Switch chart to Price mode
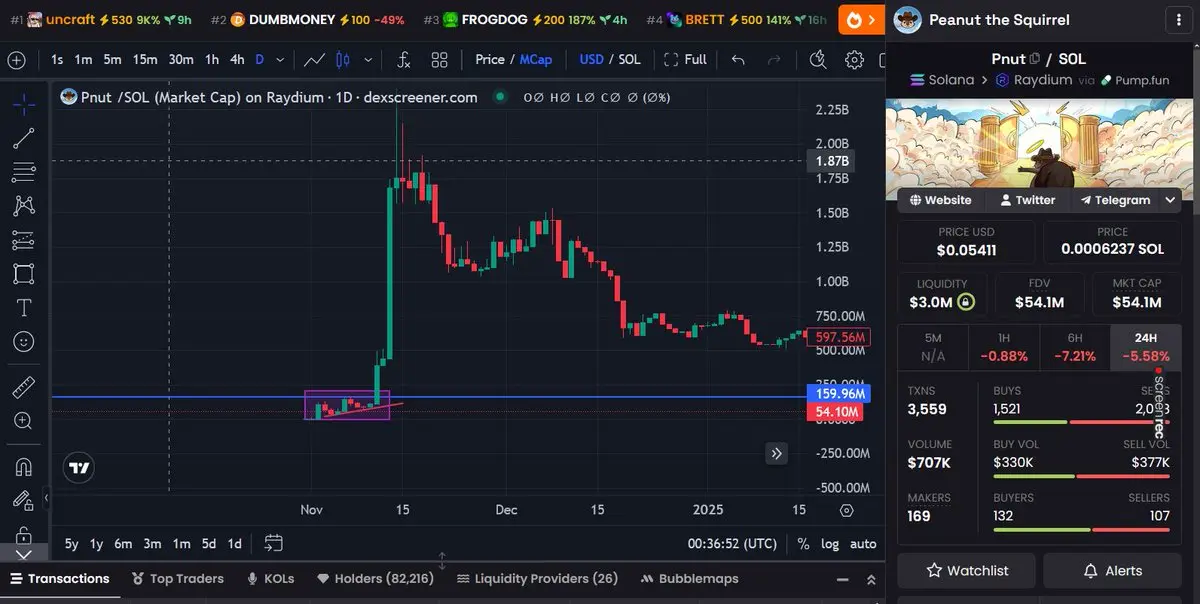This screenshot has height=604, width=1200. coord(490,60)
